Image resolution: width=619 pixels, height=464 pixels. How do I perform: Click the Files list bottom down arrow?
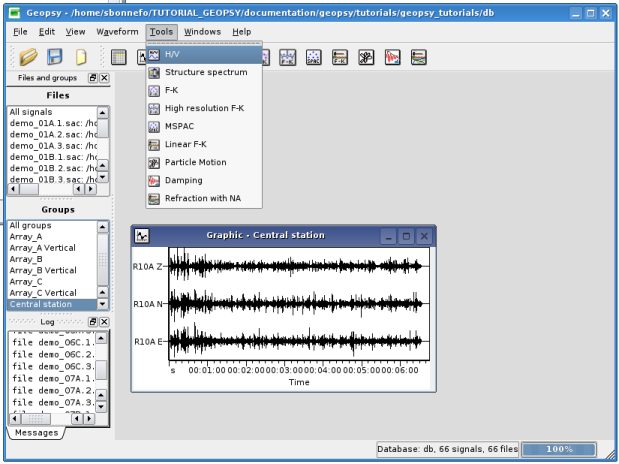tap(103, 177)
